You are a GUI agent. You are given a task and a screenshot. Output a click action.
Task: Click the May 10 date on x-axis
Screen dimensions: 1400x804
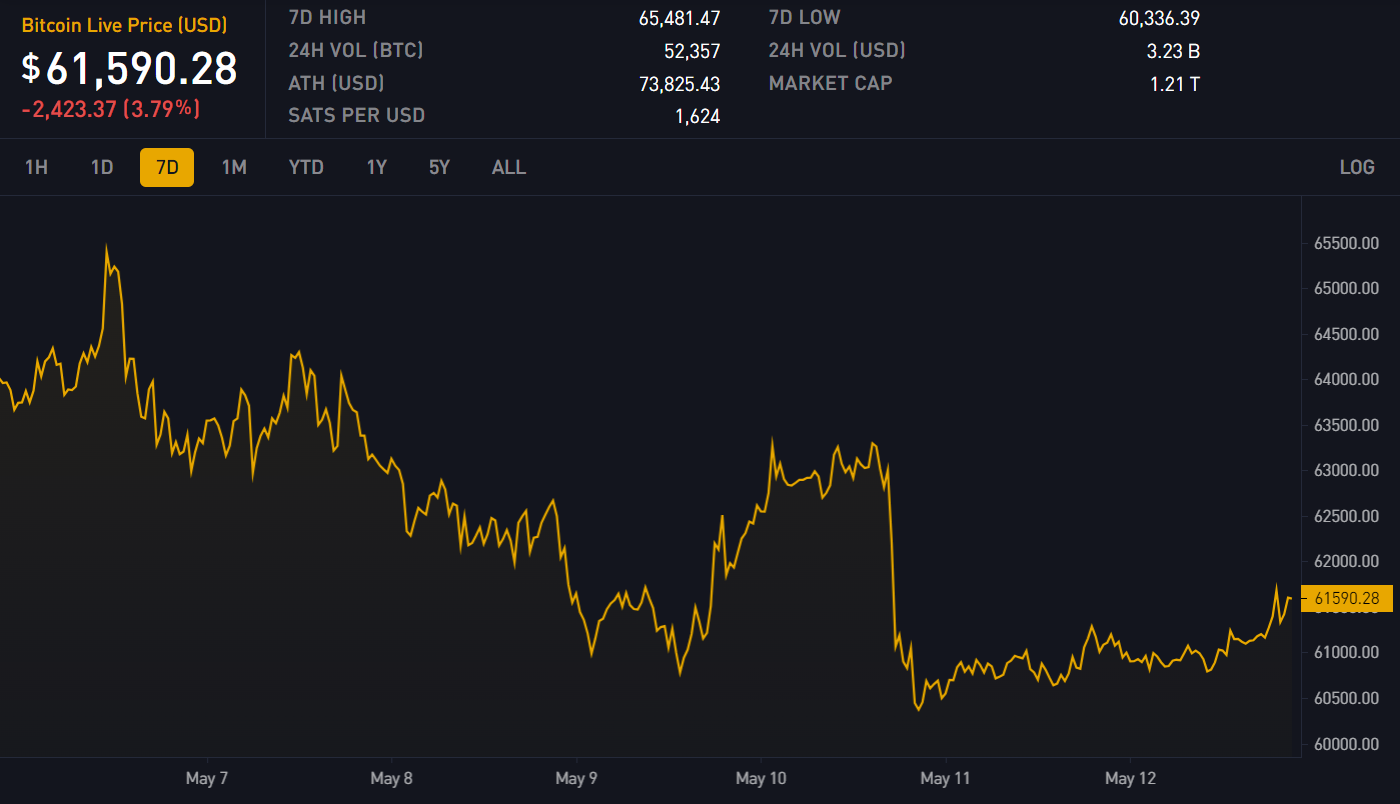click(762, 778)
